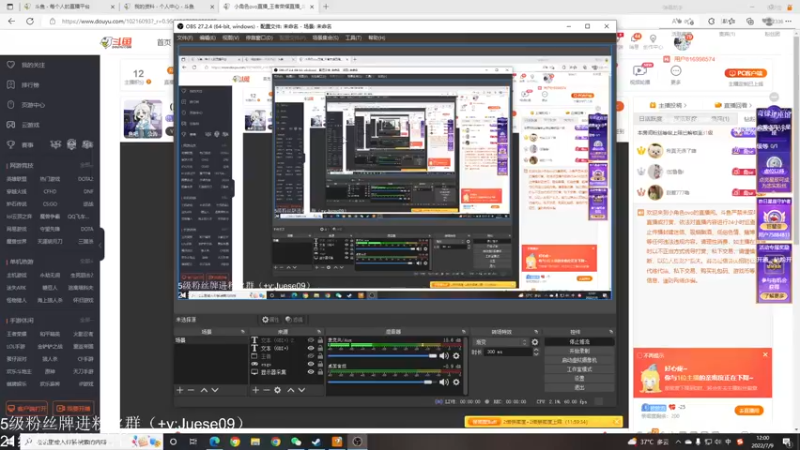800x450 pixels.
Task: Pop out the Sources dock panel
Action: (319, 332)
